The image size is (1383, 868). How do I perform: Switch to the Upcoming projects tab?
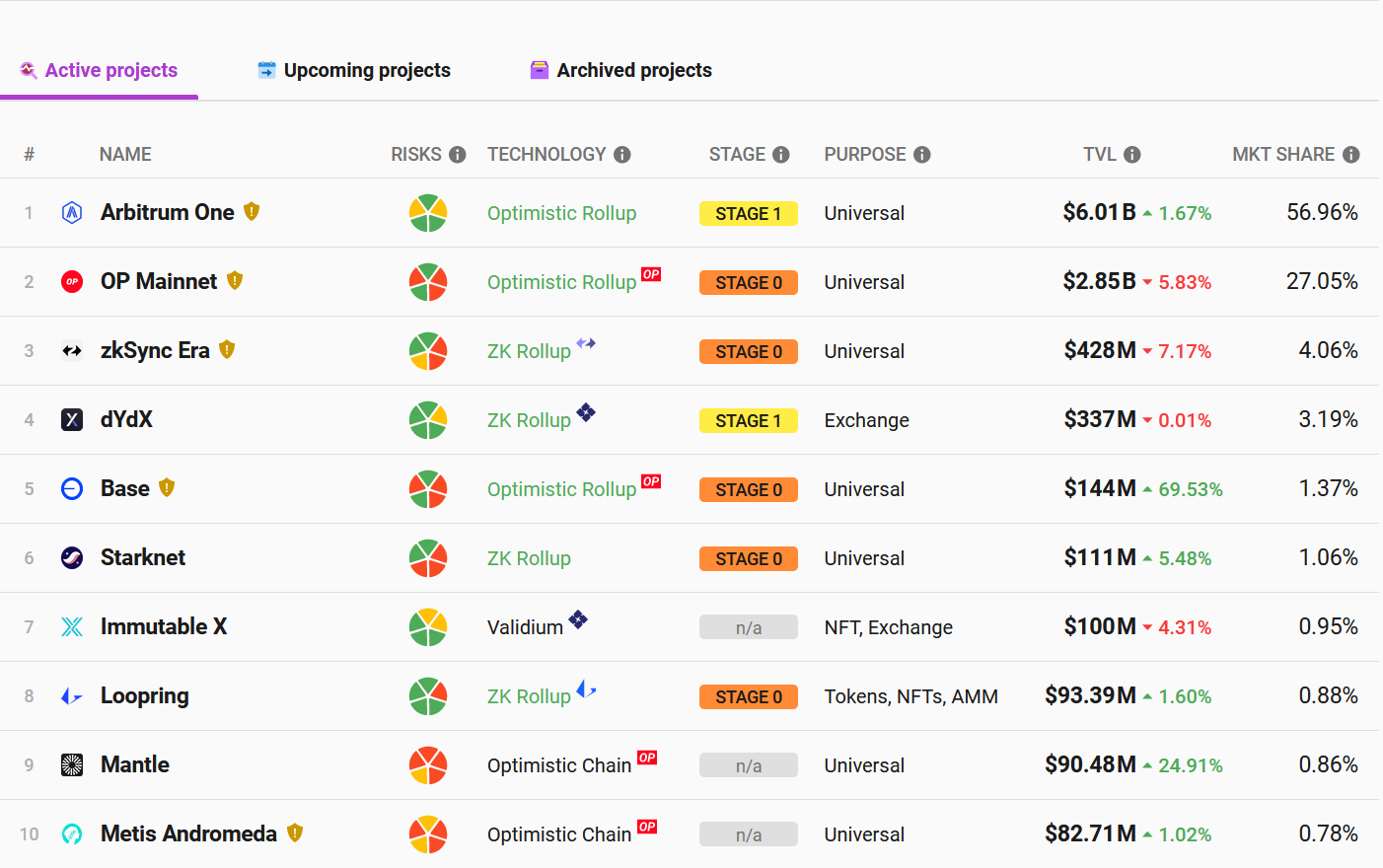(354, 70)
